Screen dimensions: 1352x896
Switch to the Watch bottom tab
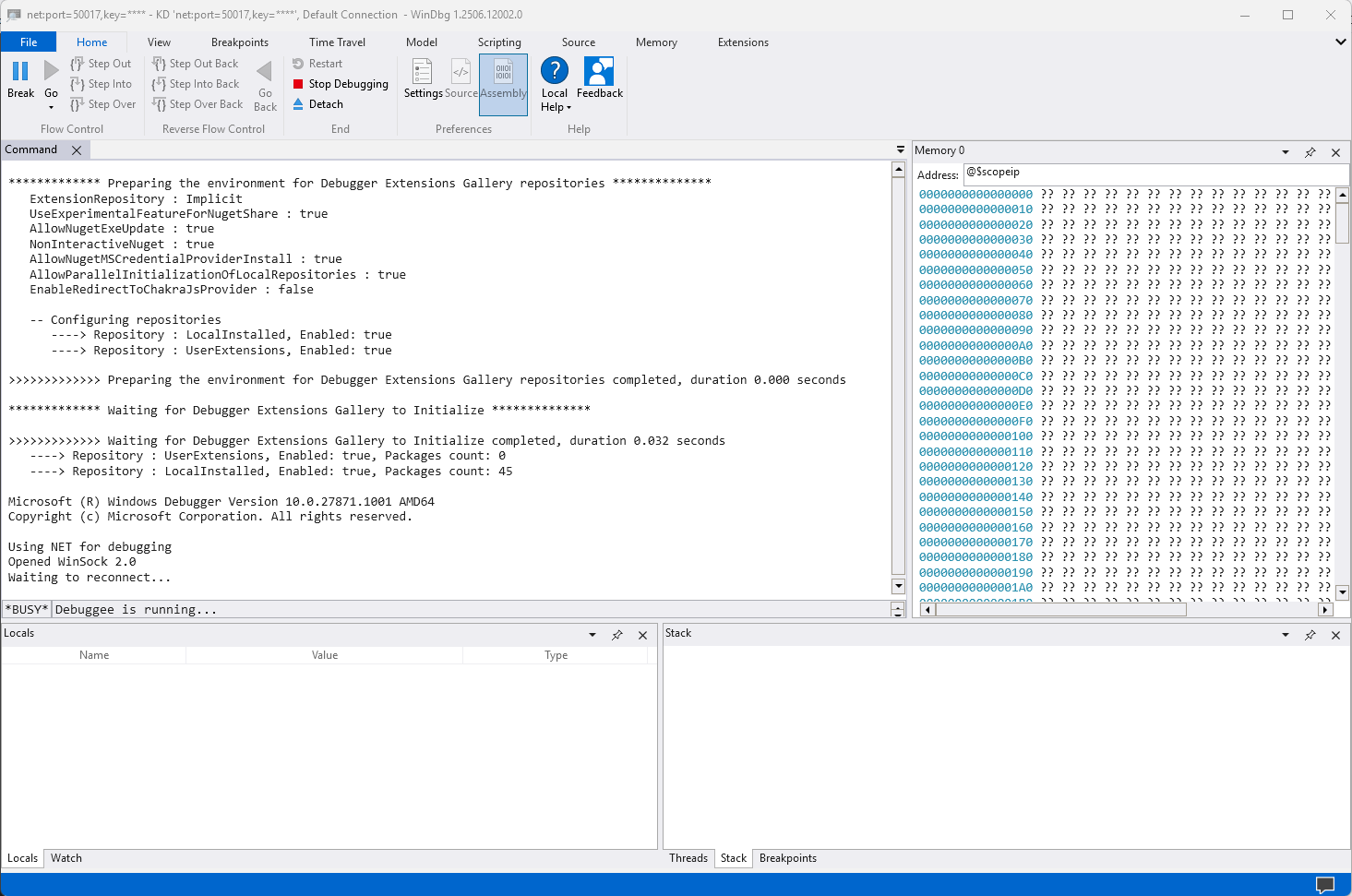(66, 858)
